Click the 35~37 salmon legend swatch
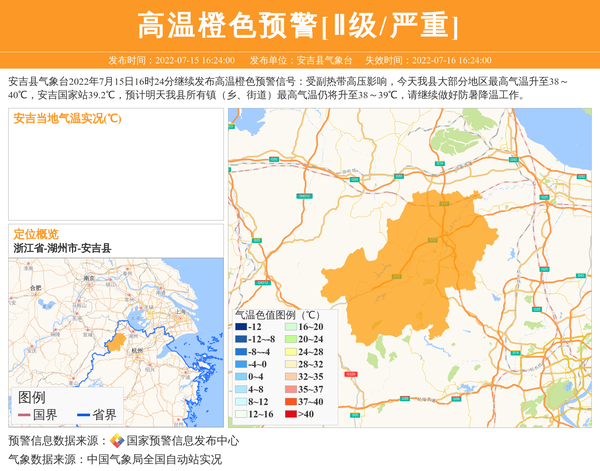The width and height of the screenshot is (600, 471). click(290, 389)
